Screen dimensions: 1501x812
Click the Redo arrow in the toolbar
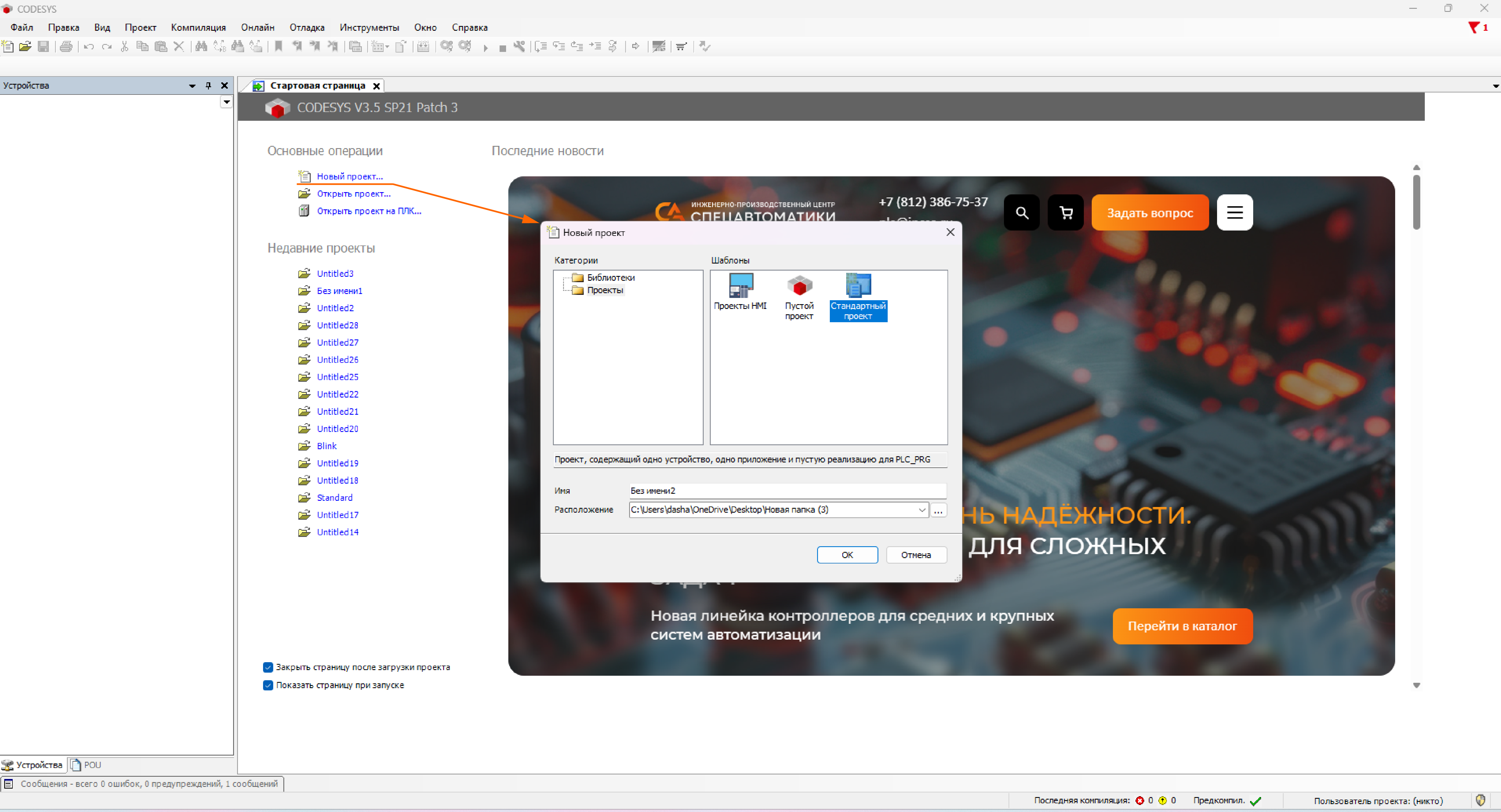click(x=107, y=47)
